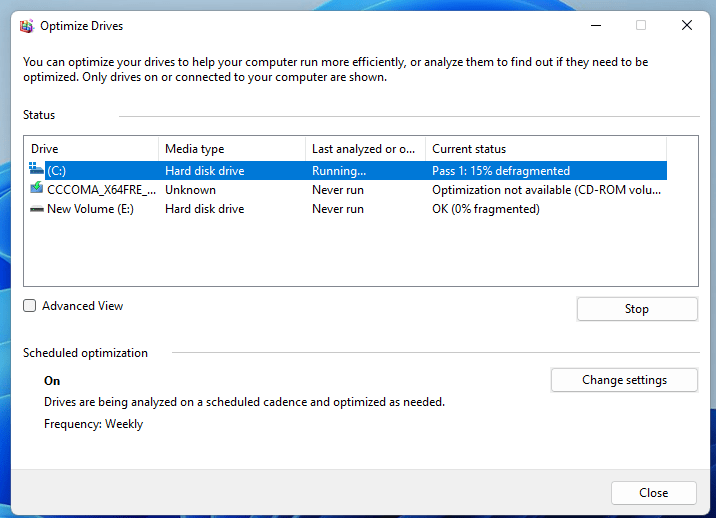
Task: Select the CCCOMA_X64FRE CD-ROM drive icon
Action: (37, 188)
